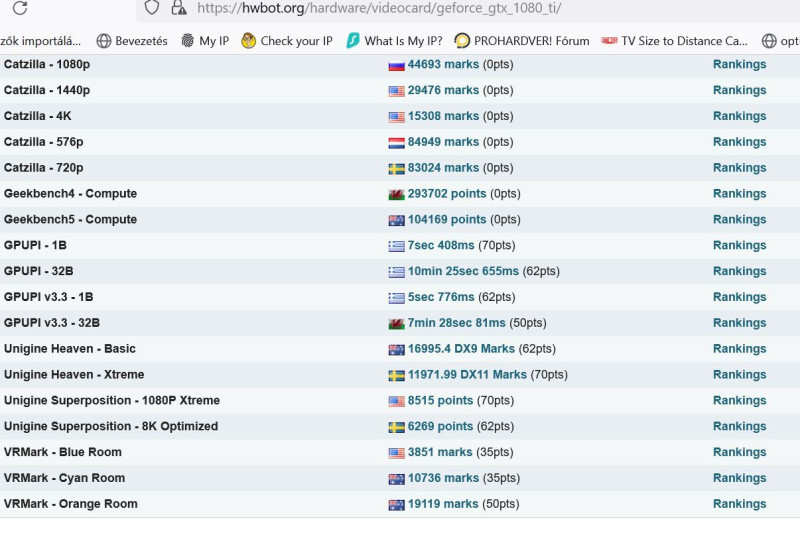800x537 pixels.
Task: Open Rankings for Geekbench5 - Compute
Action: tap(739, 219)
